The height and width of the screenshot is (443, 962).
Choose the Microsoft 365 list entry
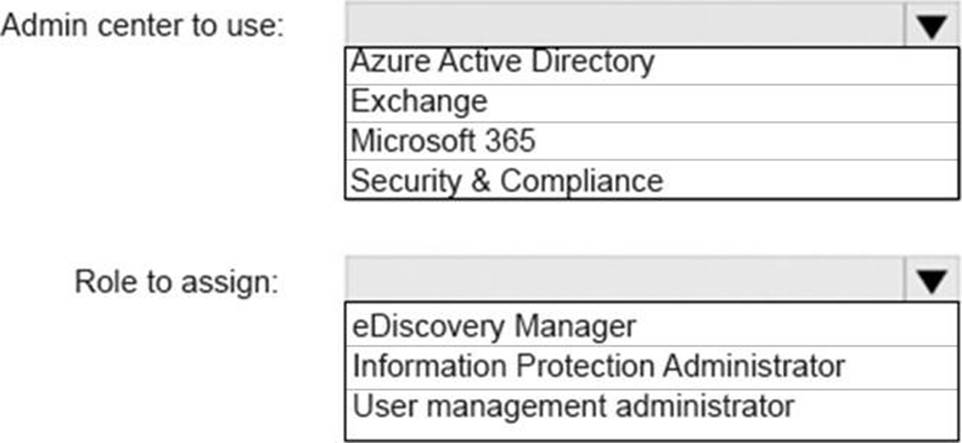[443, 141]
